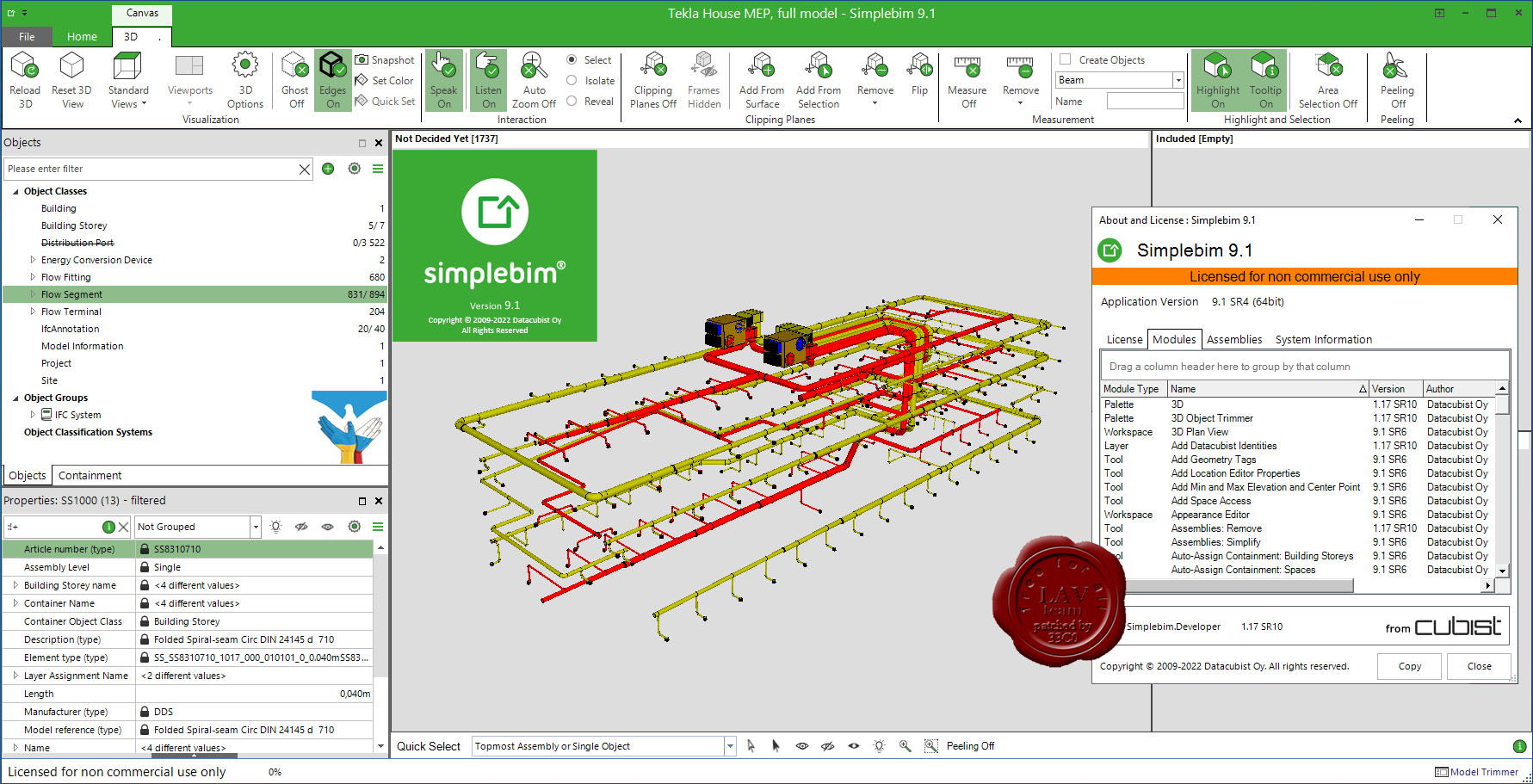The image size is (1533, 784).
Task: Click Set Color tool
Action: pyautogui.click(x=385, y=80)
